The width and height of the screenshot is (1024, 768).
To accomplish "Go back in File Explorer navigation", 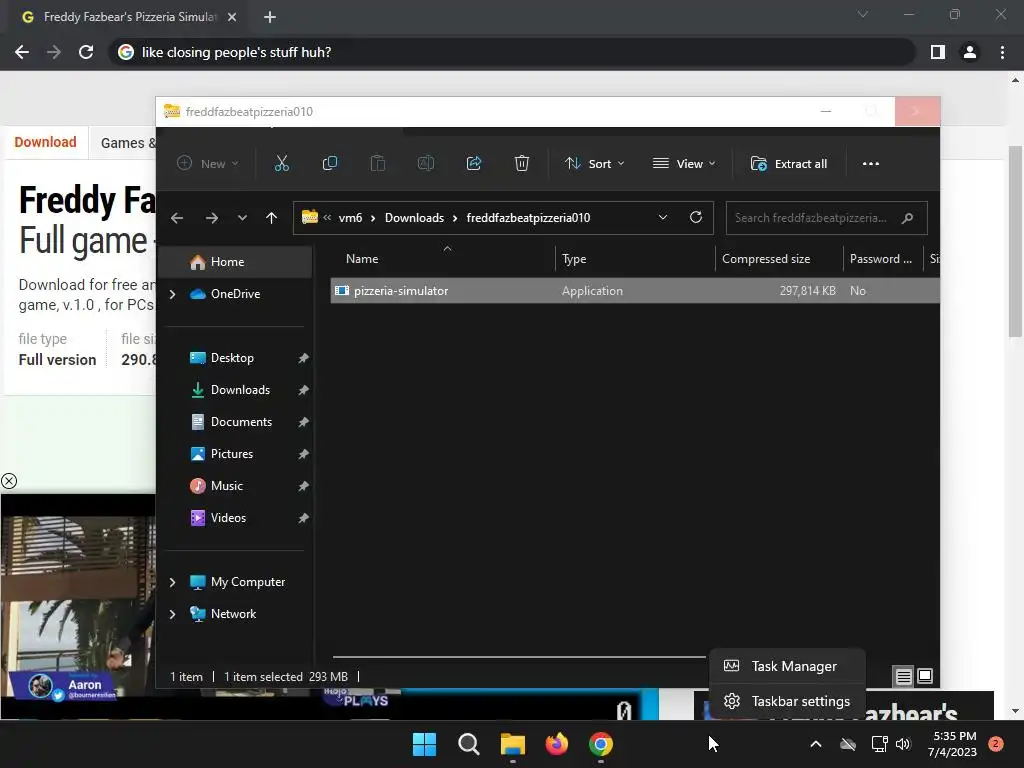I will [x=177, y=218].
